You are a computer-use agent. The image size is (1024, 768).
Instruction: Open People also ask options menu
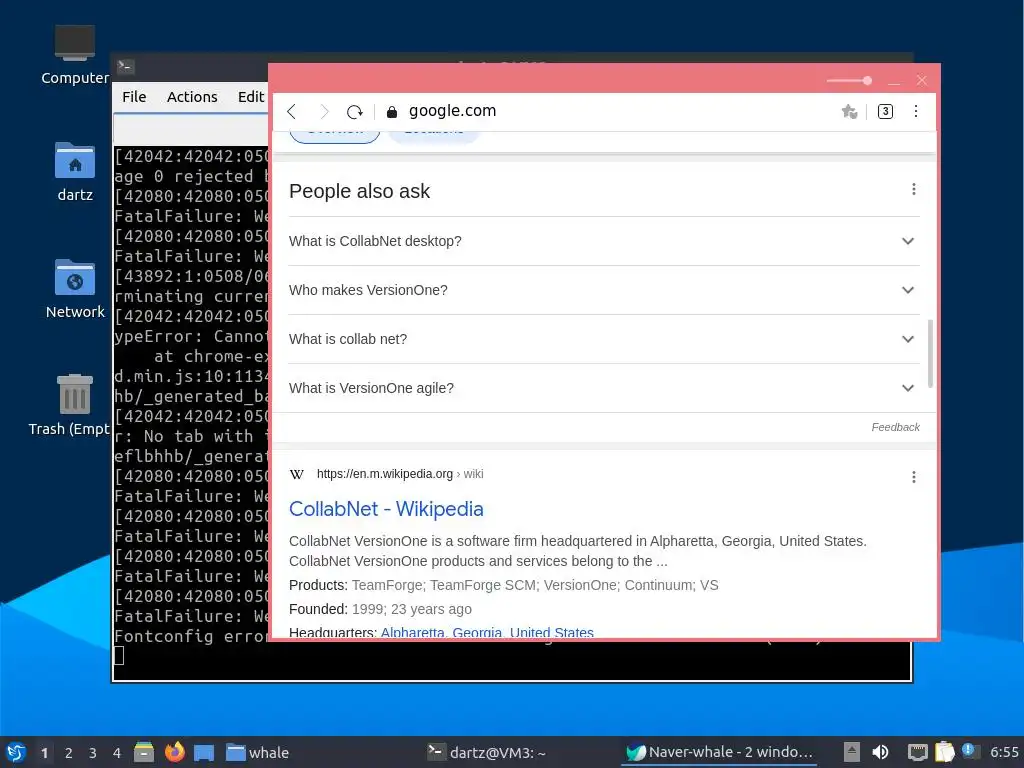pos(914,189)
